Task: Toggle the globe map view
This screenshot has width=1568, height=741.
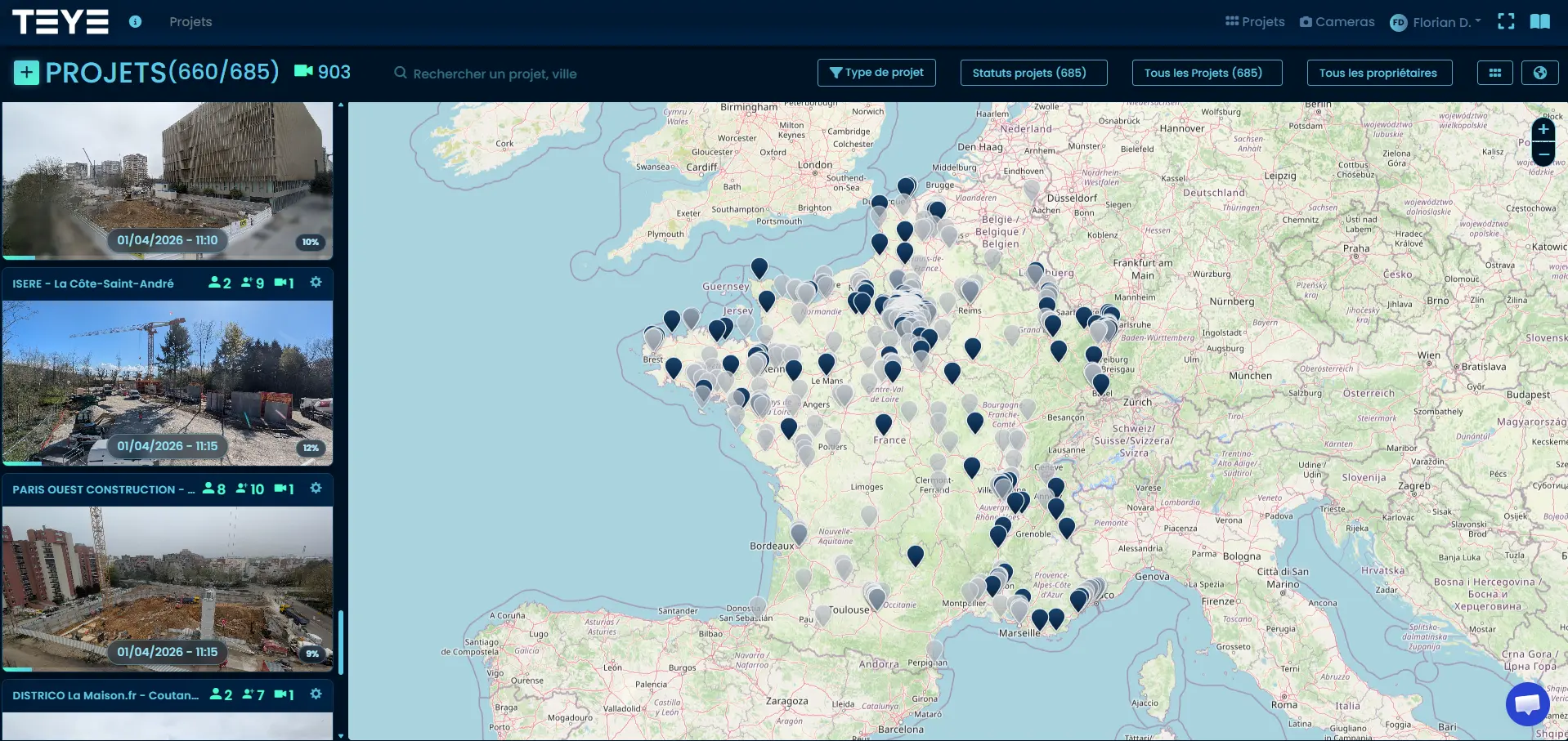Action: coord(1542,73)
